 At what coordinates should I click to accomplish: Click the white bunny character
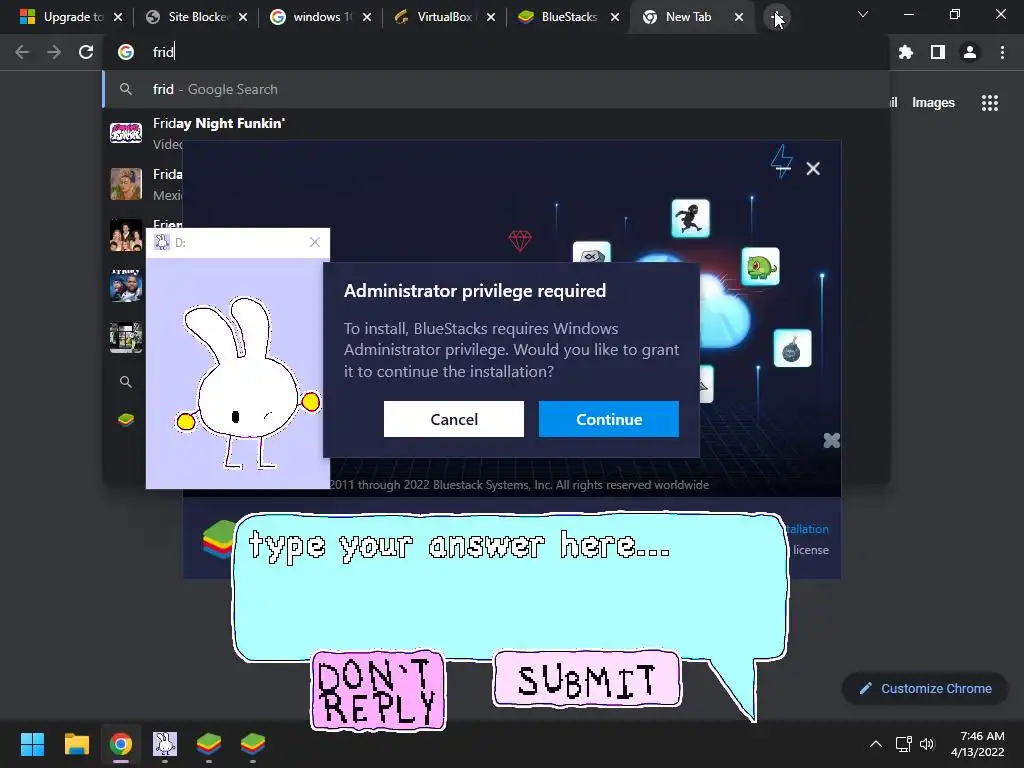click(x=248, y=383)
